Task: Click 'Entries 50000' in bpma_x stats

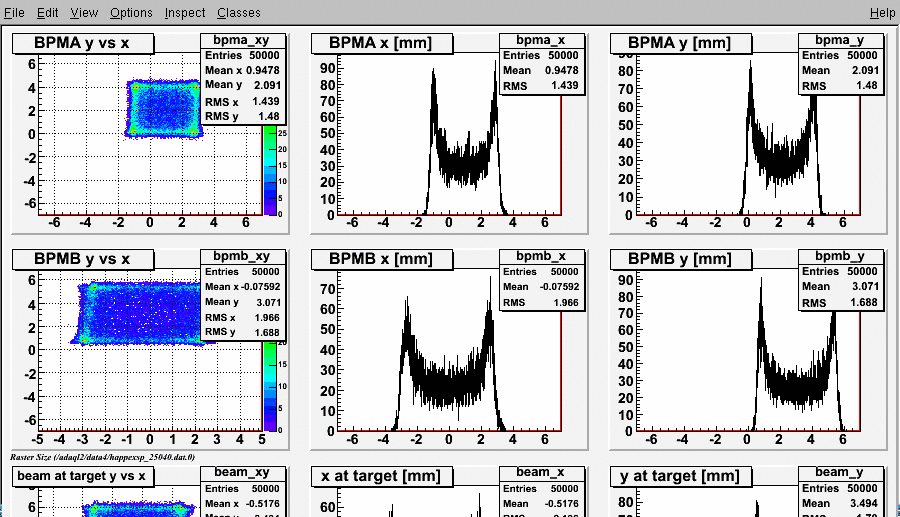Action: [541, 55]
